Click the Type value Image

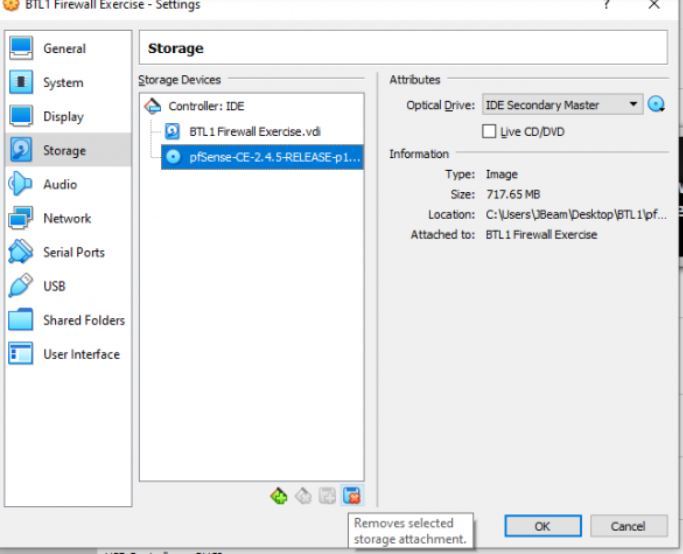502,174
